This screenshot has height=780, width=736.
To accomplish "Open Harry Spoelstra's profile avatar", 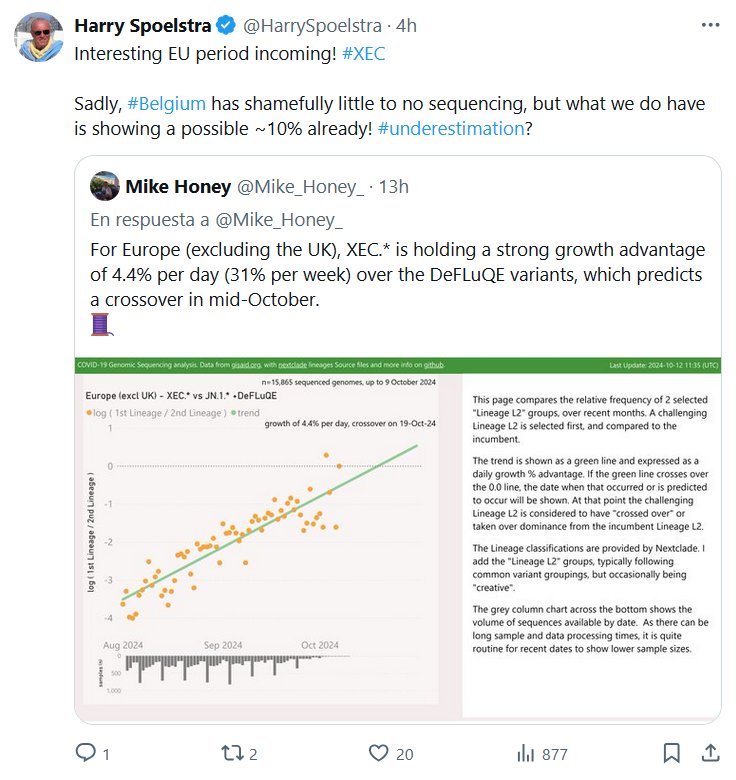I will (x=39, y=37).
